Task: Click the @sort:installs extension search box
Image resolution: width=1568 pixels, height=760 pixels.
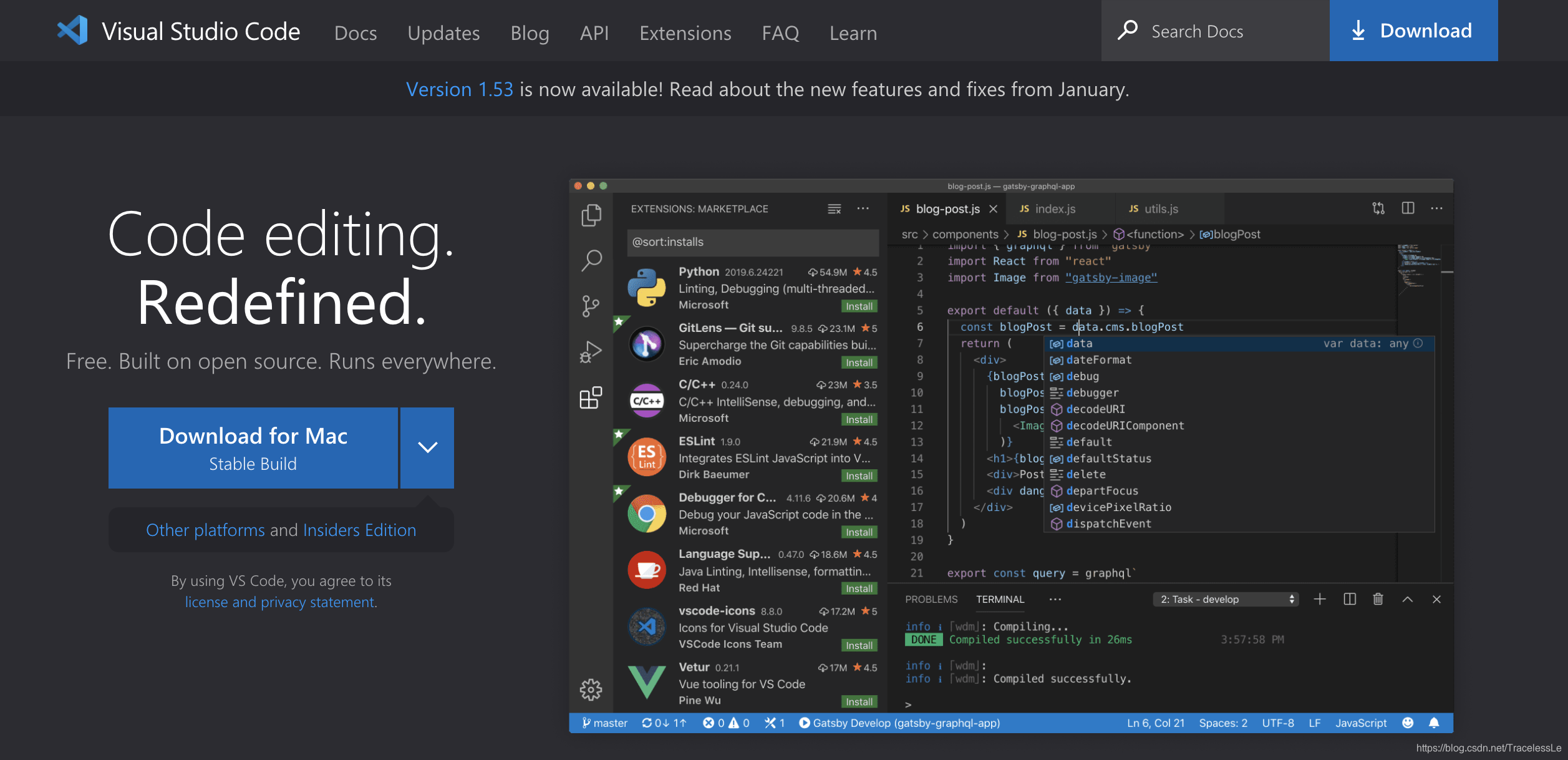Action: pyautogui.click(x=753, y=242)
